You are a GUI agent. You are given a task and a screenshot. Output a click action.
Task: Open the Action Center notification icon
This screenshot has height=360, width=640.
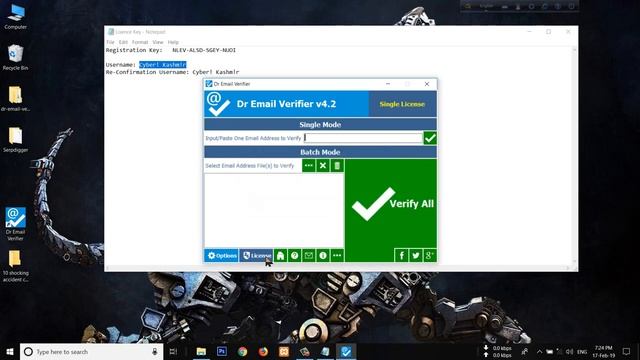[x=627, y=351]
